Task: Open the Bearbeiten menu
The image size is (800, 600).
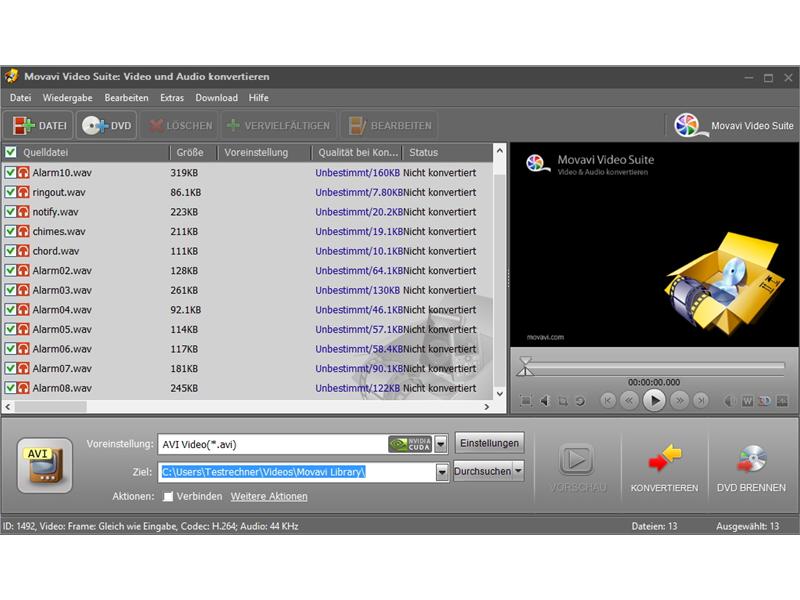Action: [126, 97]
